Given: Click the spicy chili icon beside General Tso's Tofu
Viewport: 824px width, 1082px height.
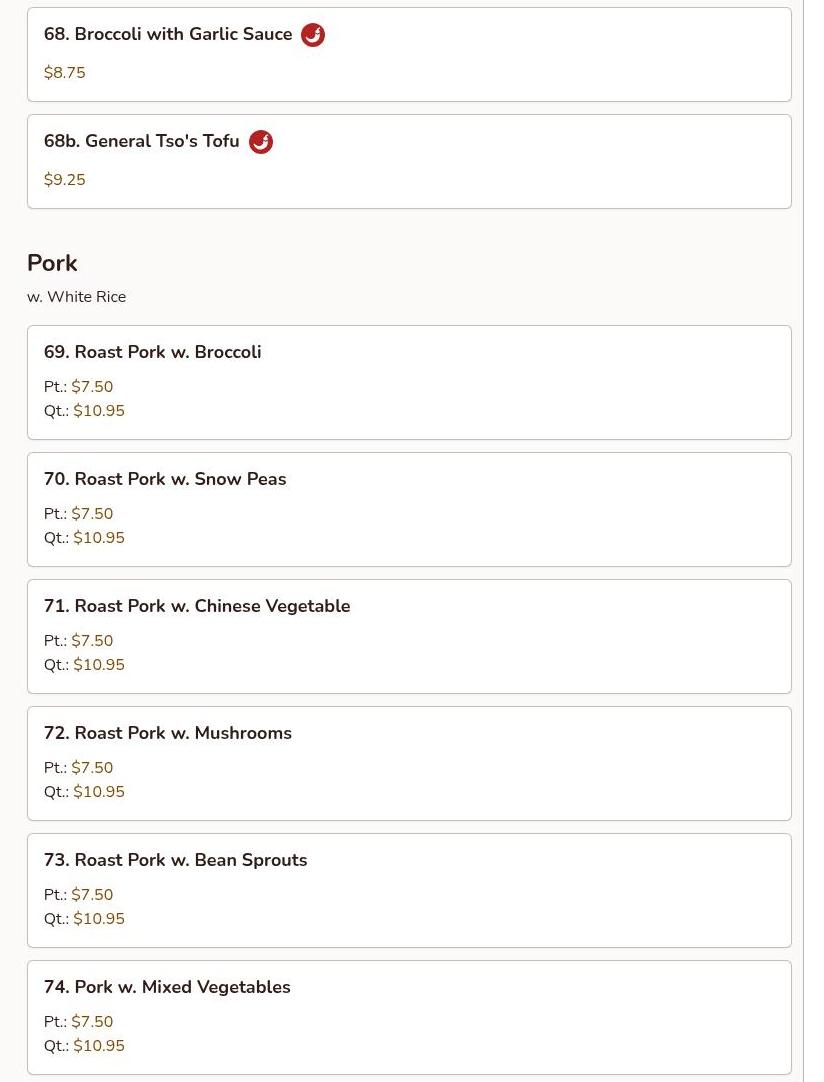Looking at the screenshot, I should [x=261, y=142].
